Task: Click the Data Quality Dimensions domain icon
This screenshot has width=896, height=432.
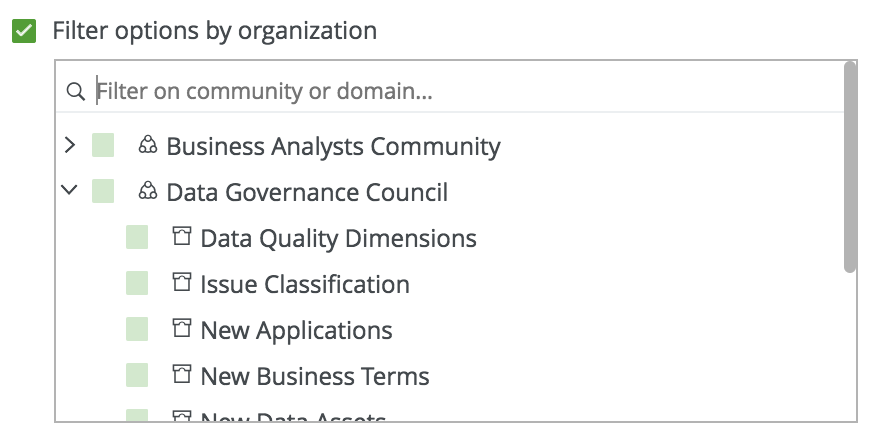Action: click(x=181, y=237)
